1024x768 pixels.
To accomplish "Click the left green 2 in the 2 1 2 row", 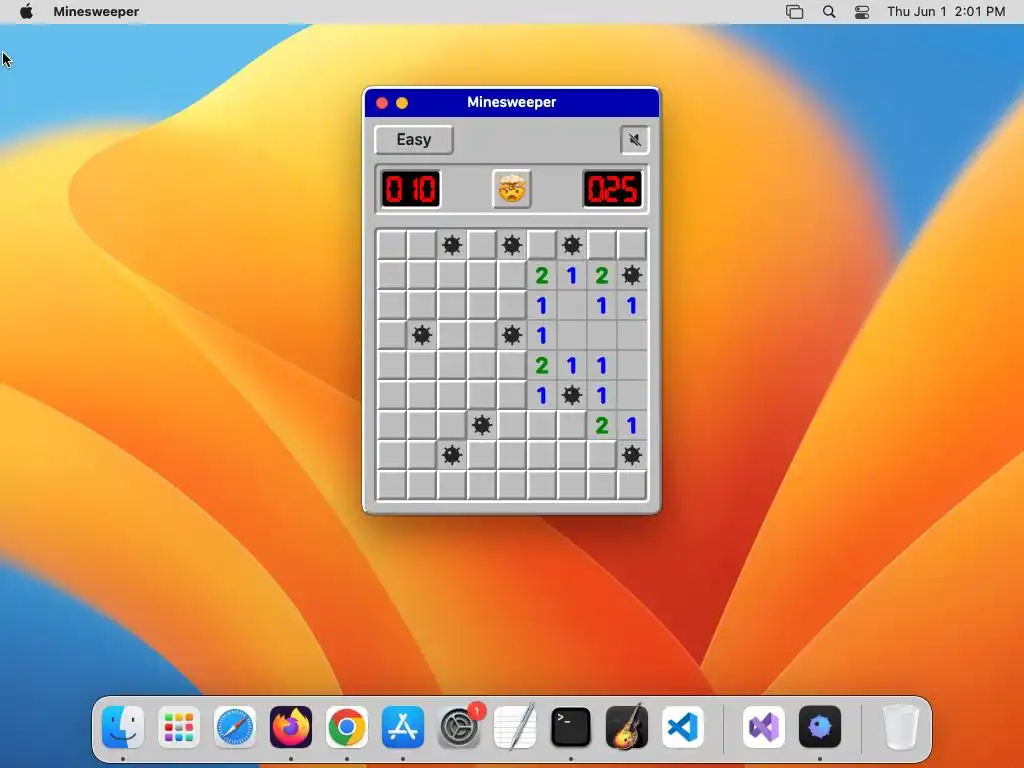I will 542,276.
